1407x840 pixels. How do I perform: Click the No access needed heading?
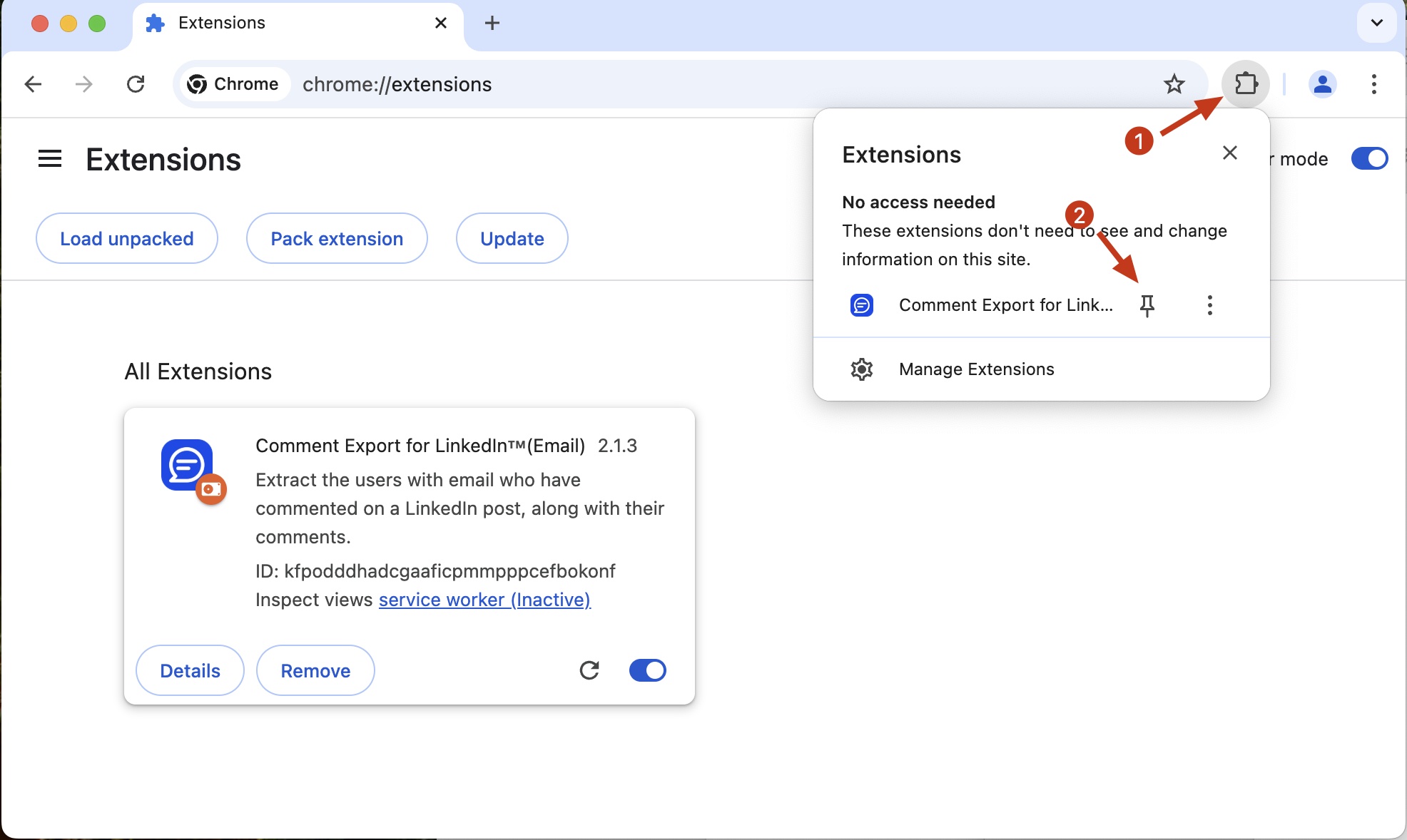[x=918, y=203]
